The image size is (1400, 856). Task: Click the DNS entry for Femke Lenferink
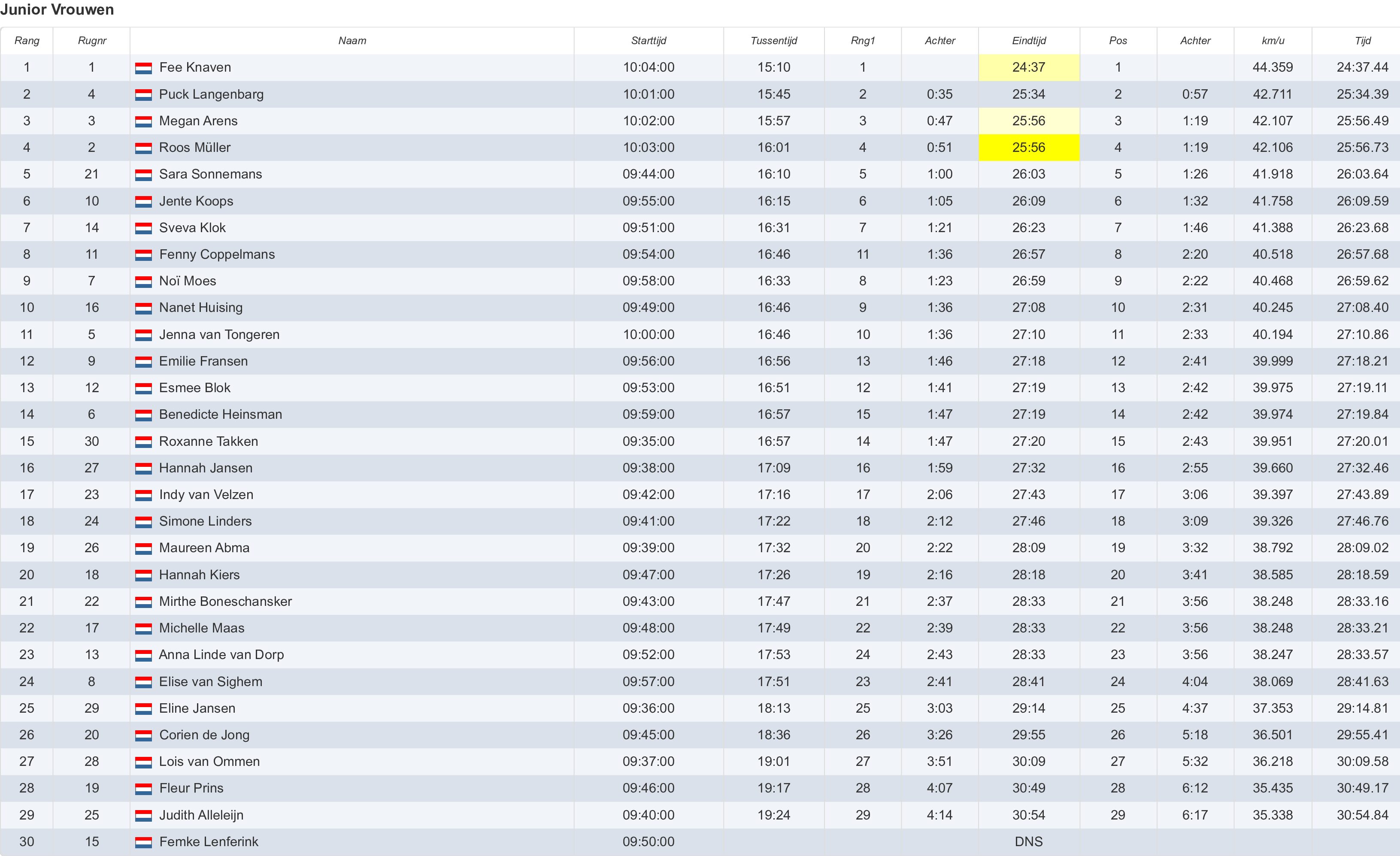tap(1029, 842)
